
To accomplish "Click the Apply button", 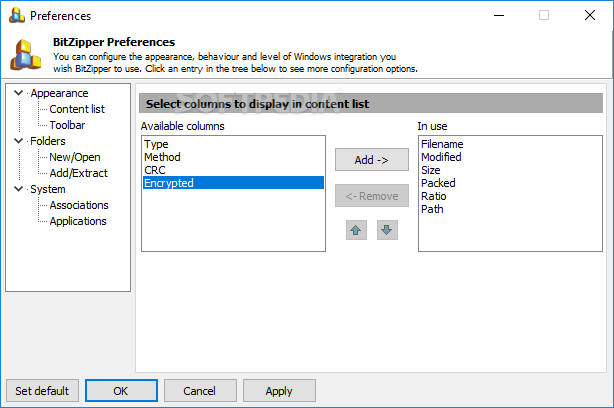I will tap(279, 390).
